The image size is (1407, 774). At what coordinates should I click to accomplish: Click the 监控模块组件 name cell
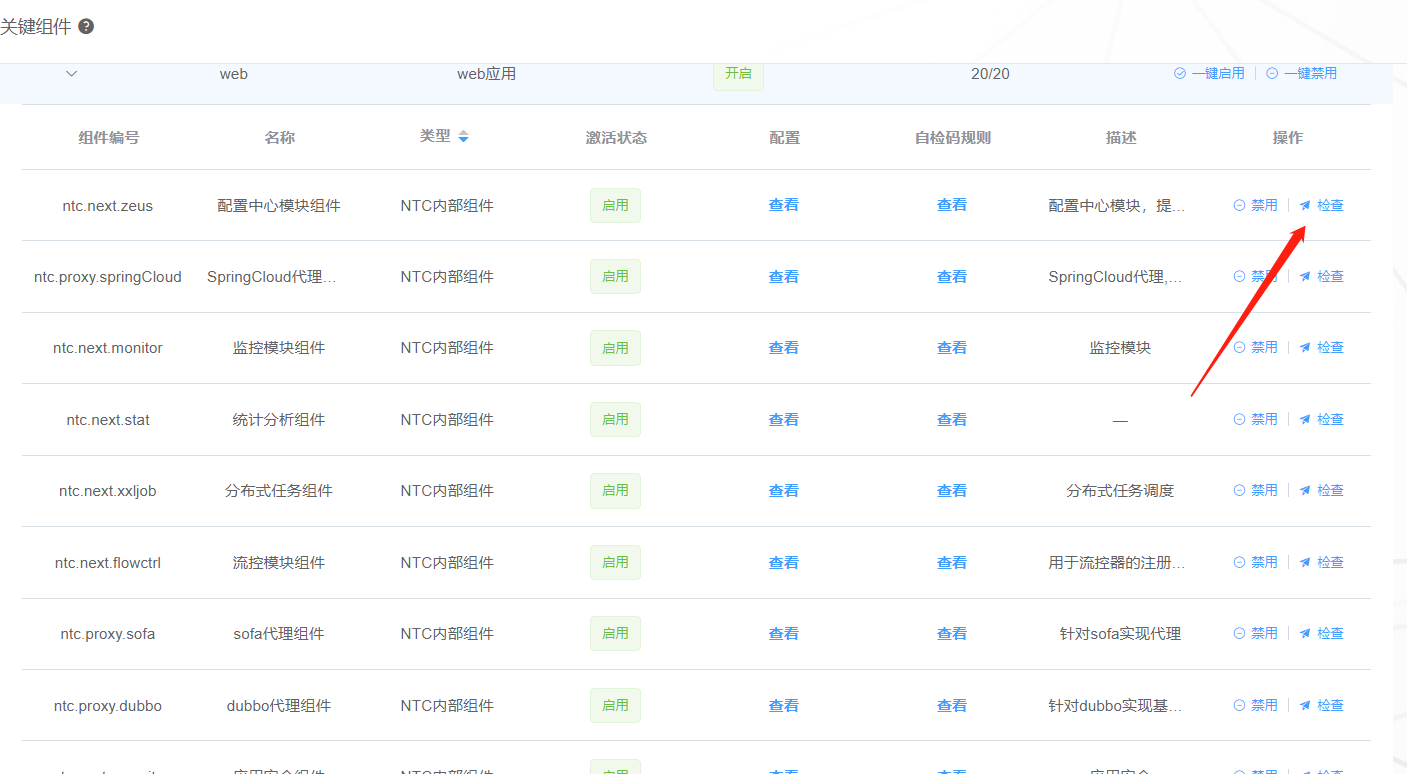click(279, 348)
